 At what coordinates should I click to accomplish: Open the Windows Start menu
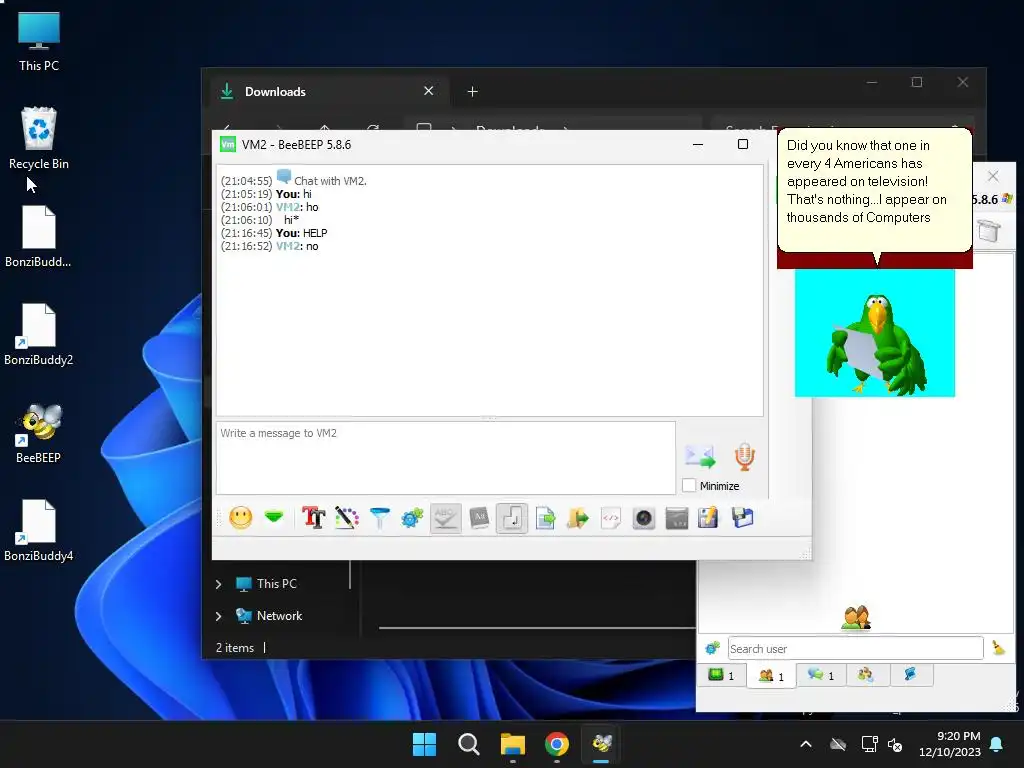click(424, 744)
